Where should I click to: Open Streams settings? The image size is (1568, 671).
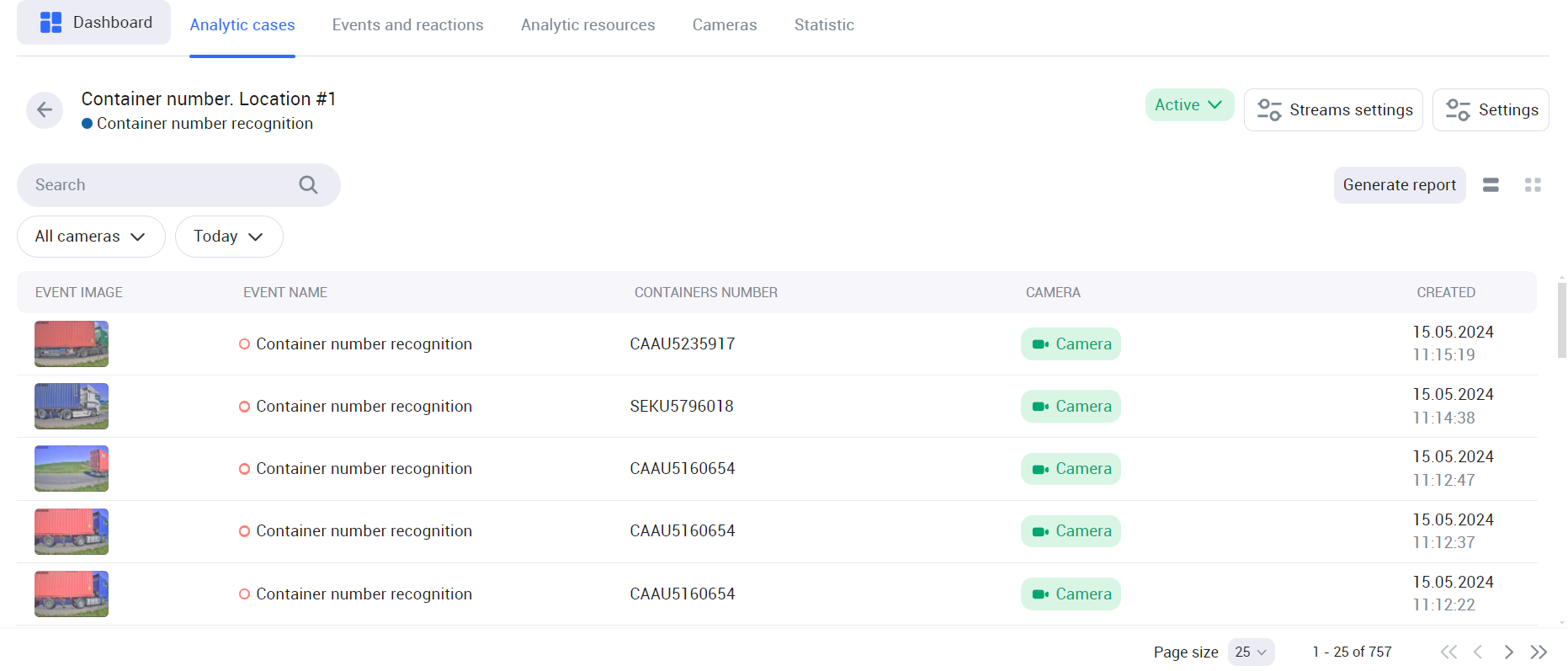[x=1333, y=110]
